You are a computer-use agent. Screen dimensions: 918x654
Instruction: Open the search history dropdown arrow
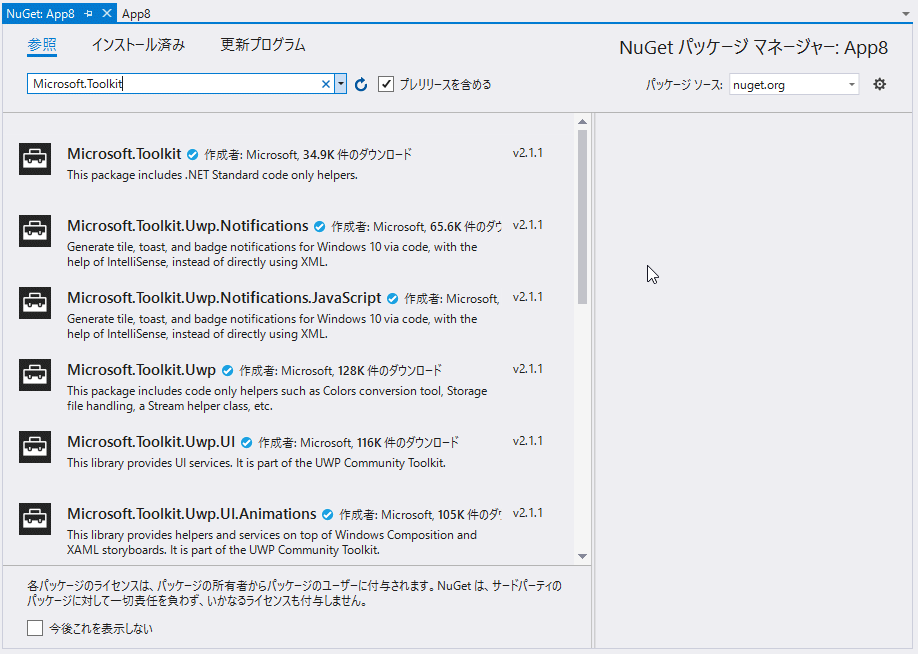click(342, 84)
